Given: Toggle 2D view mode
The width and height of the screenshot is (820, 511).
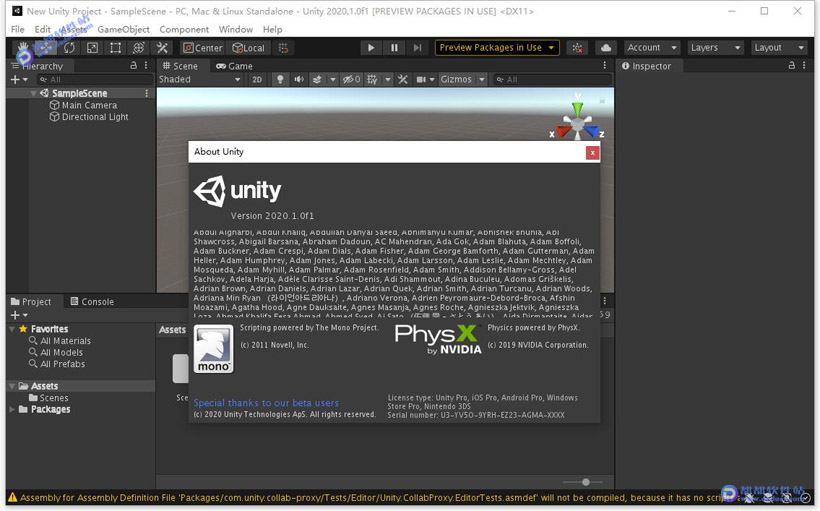Looking at the screenshot, I should (257, 80).
